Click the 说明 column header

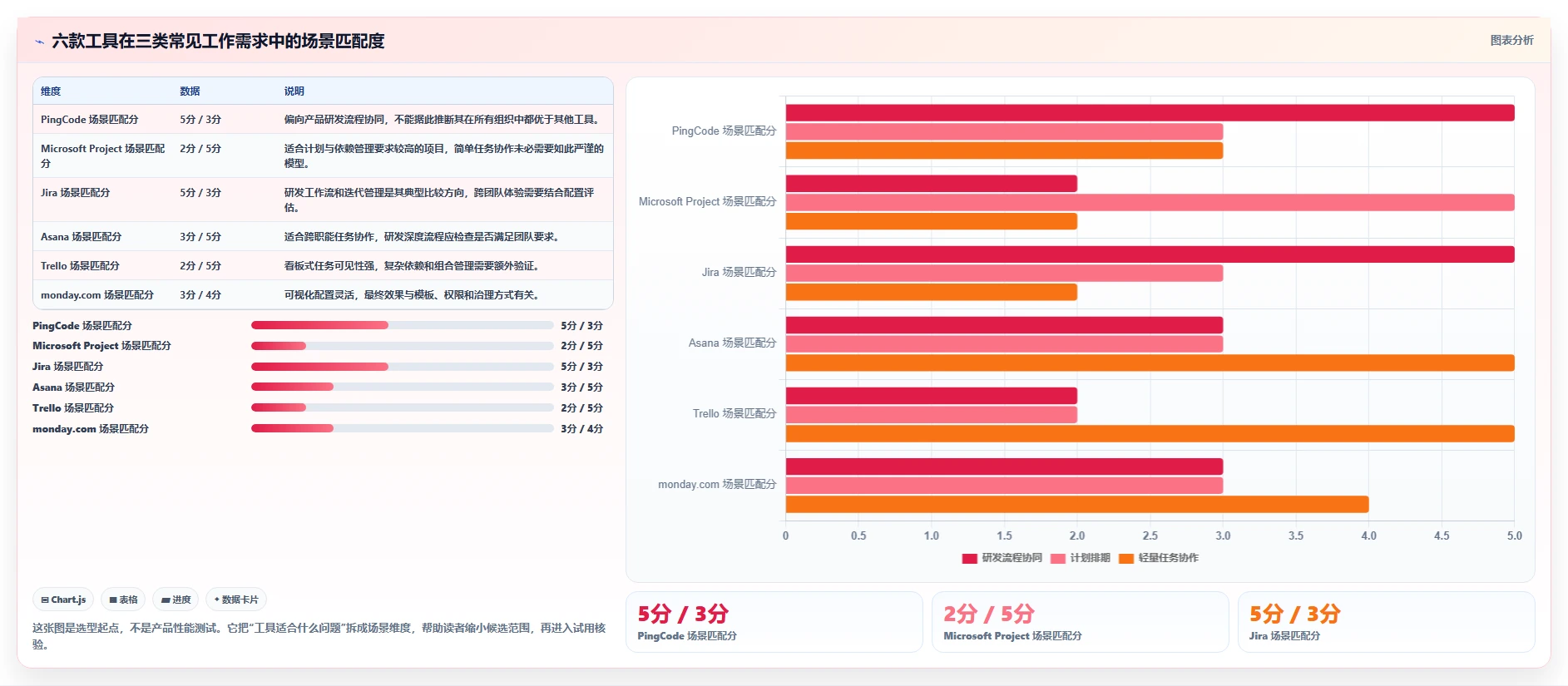pyautogui.click(x=294, y=91)
